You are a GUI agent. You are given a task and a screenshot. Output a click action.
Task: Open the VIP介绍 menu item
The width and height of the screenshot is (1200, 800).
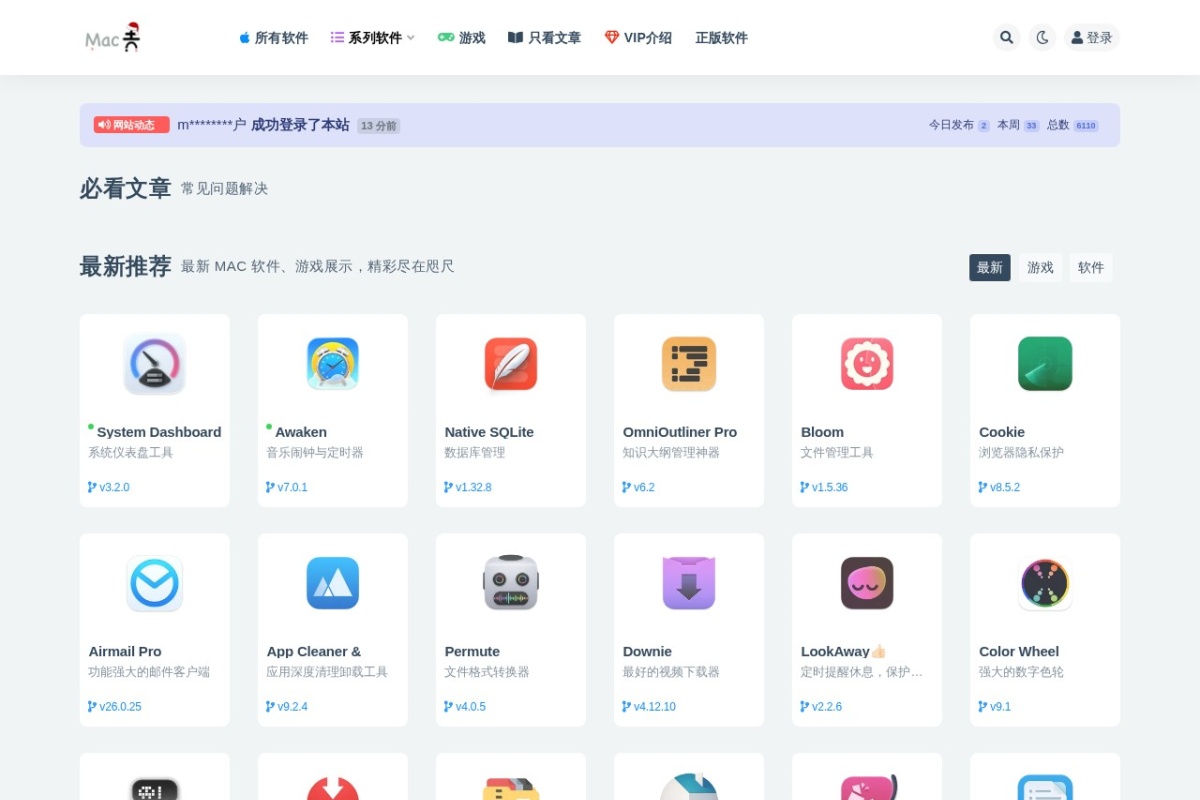pos(638,38)
